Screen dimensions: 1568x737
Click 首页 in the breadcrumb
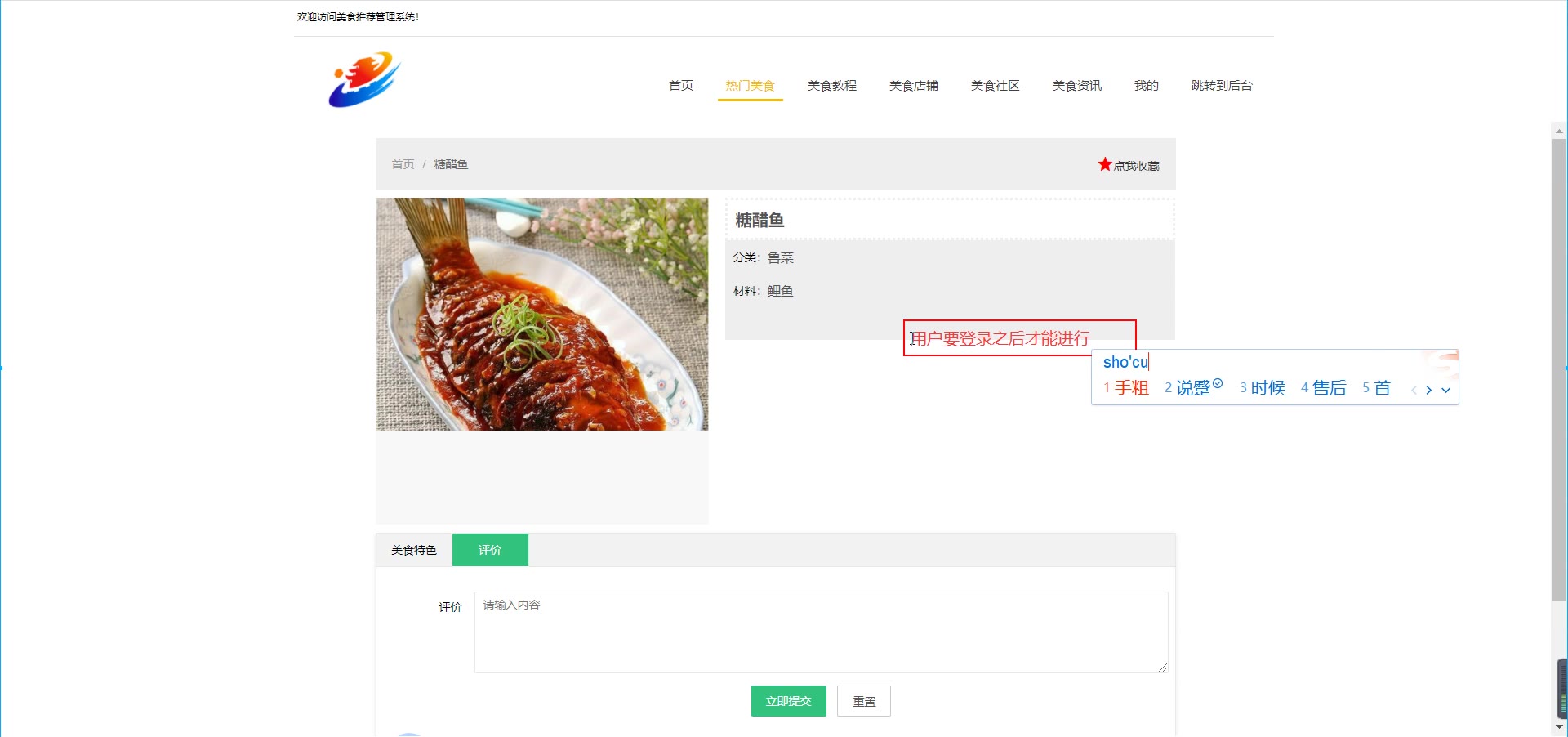pos(403,164)
